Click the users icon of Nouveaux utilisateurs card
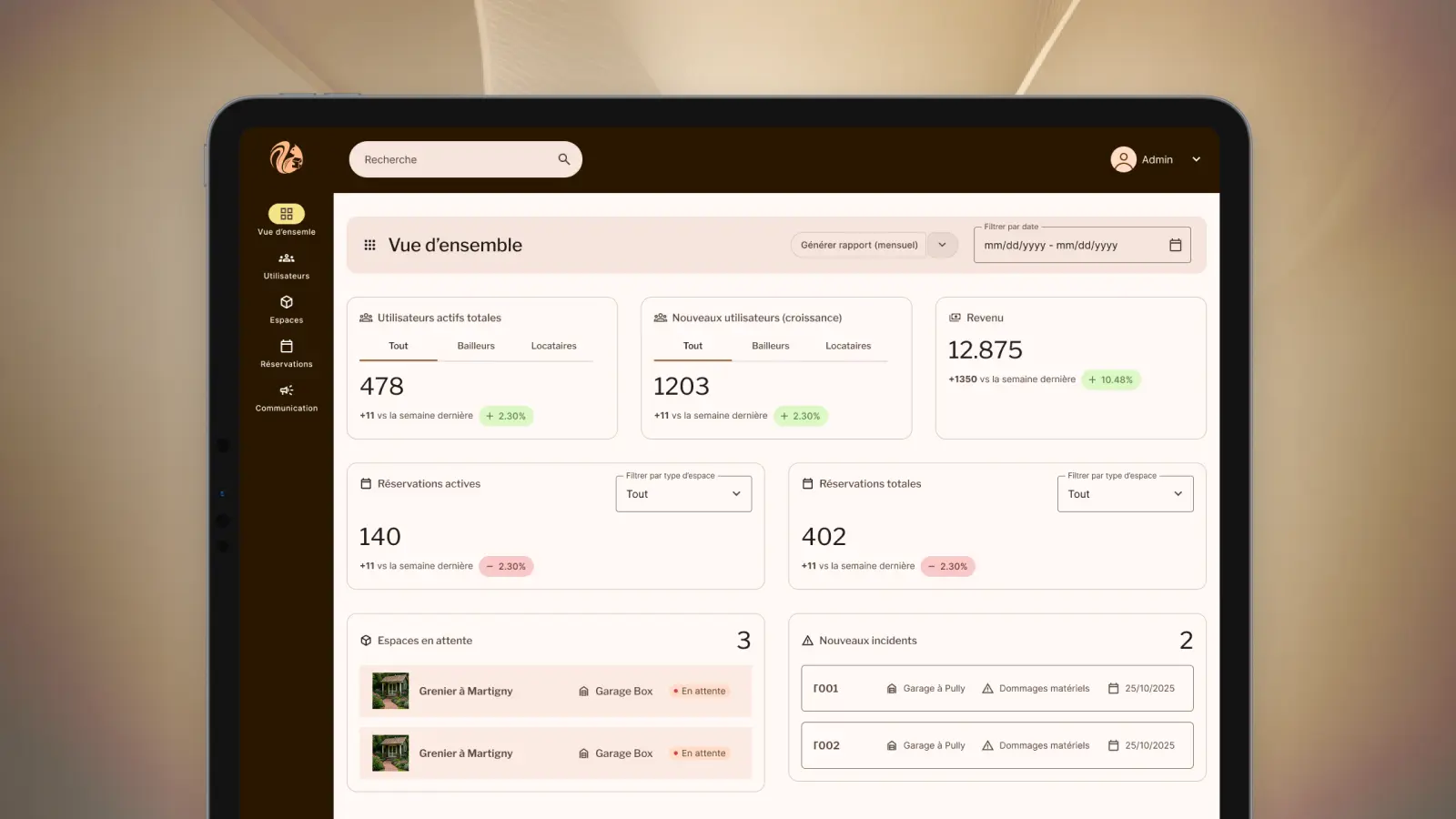The height and width of the screenshot is (819, 1456). coord(661,318)
